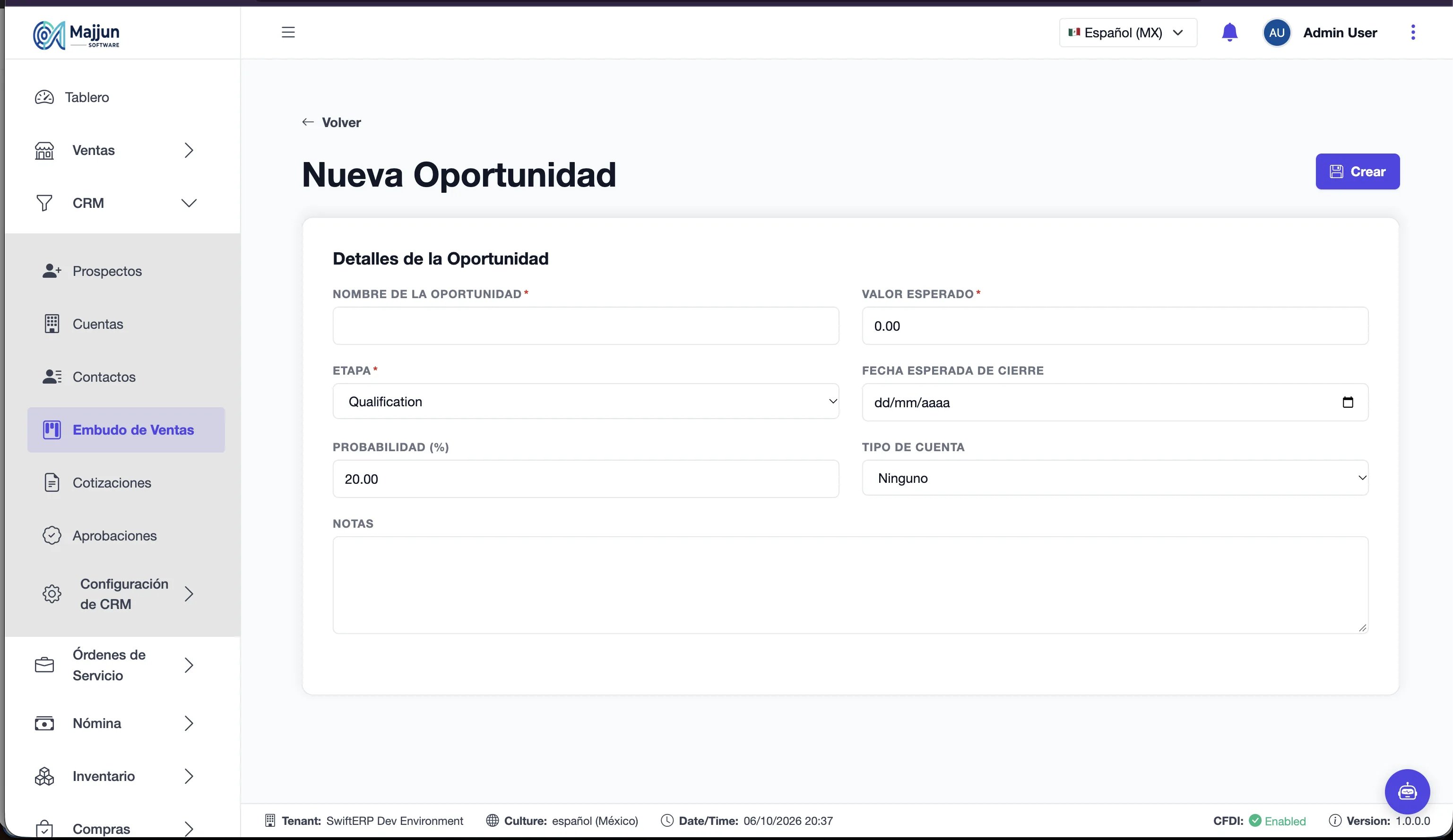
Task: Open the Etapa Qualification dropdown
Action: click(586, 402)
